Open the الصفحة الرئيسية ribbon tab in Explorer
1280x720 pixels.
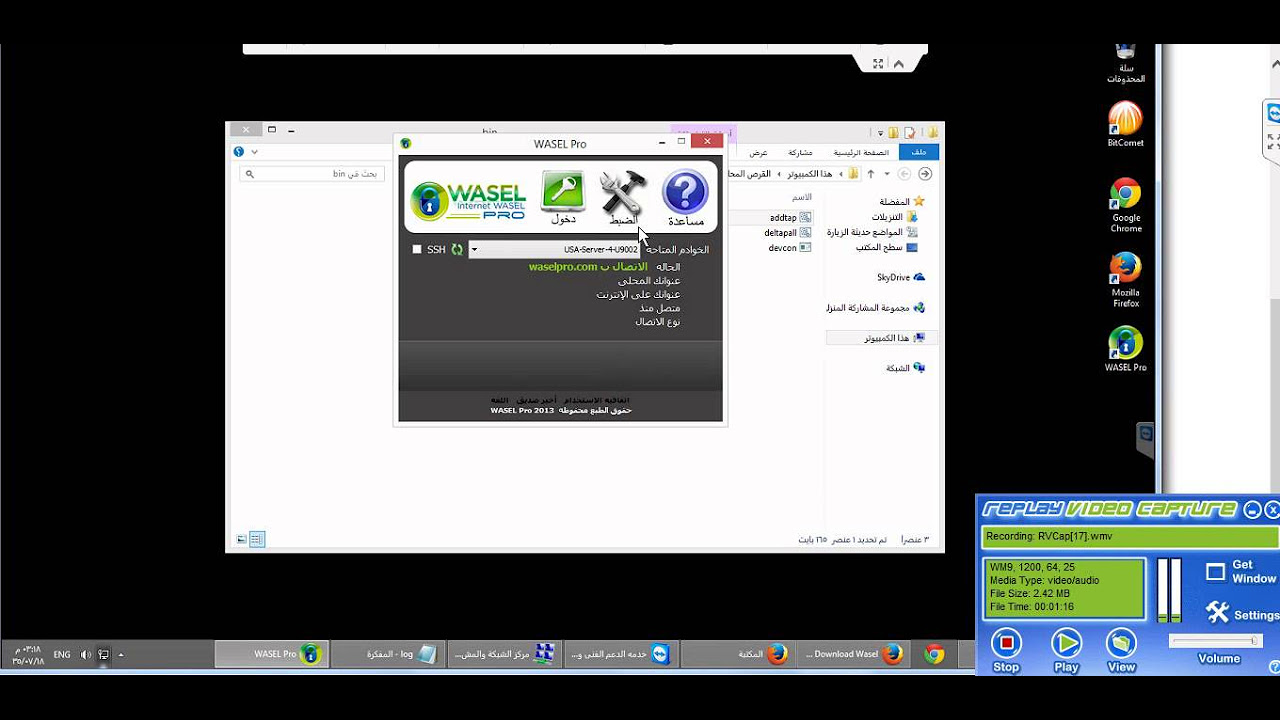click(861, 152)
